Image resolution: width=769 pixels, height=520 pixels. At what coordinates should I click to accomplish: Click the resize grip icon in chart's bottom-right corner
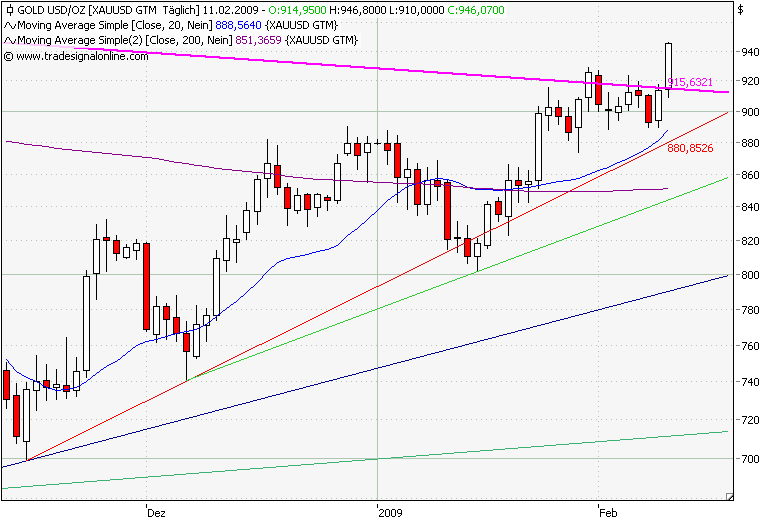[x=730, y=496]
